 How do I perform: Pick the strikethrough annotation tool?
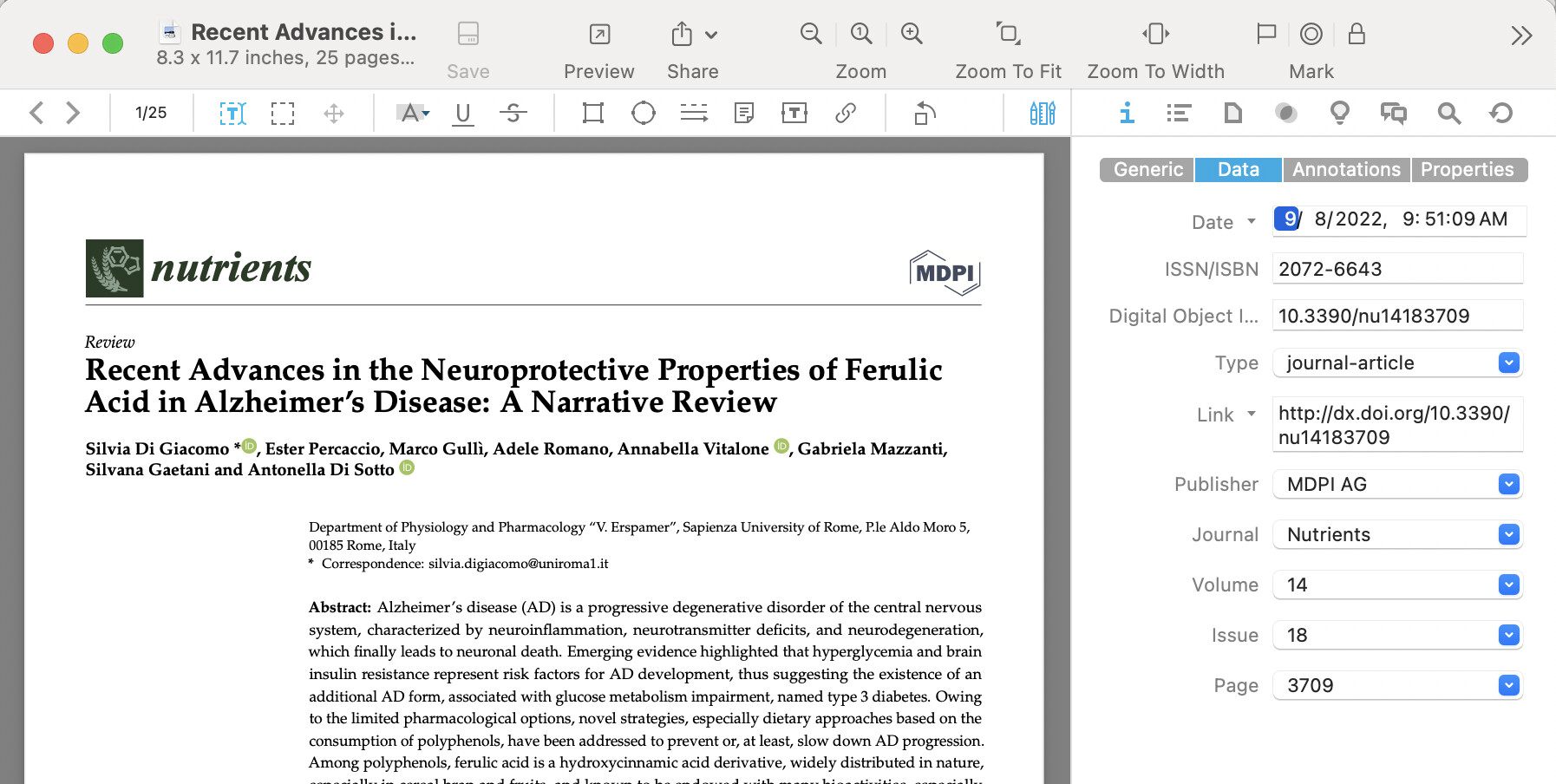(x=513, y=113)
